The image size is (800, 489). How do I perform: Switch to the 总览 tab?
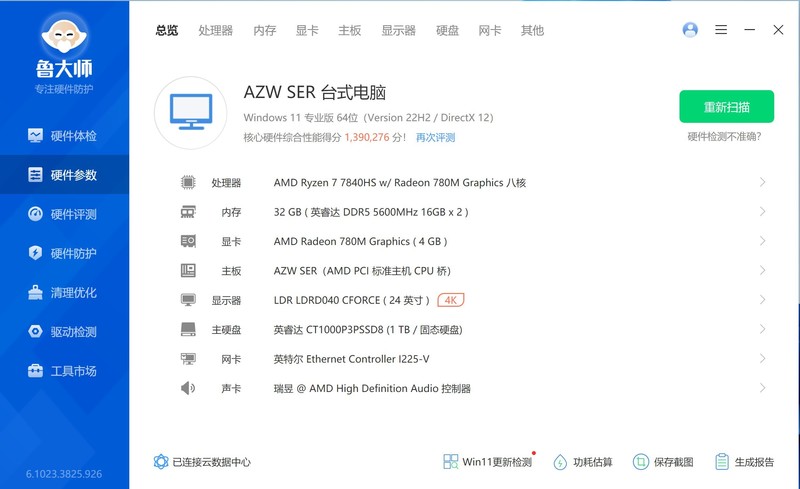(167, 31)
